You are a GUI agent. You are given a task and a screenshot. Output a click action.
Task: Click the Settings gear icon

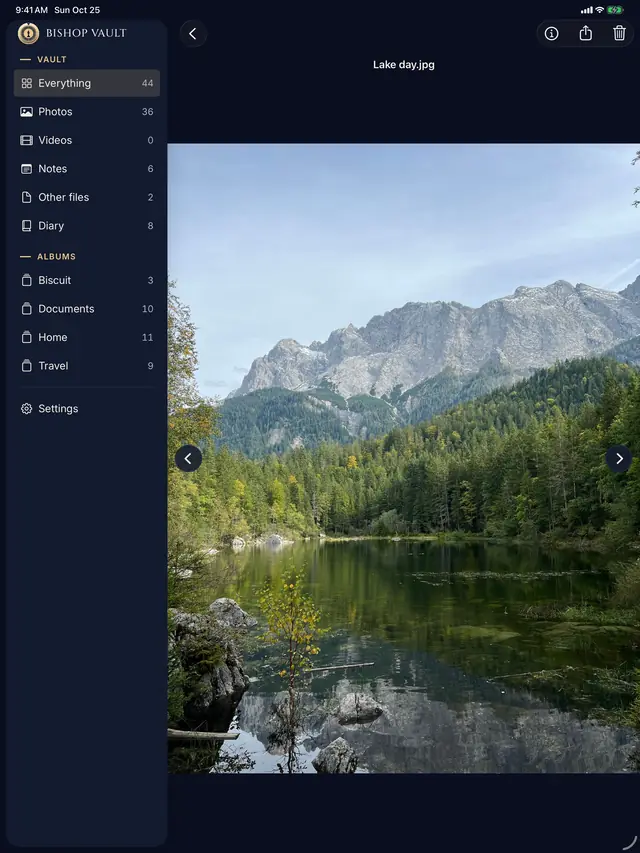pos(26,409)
